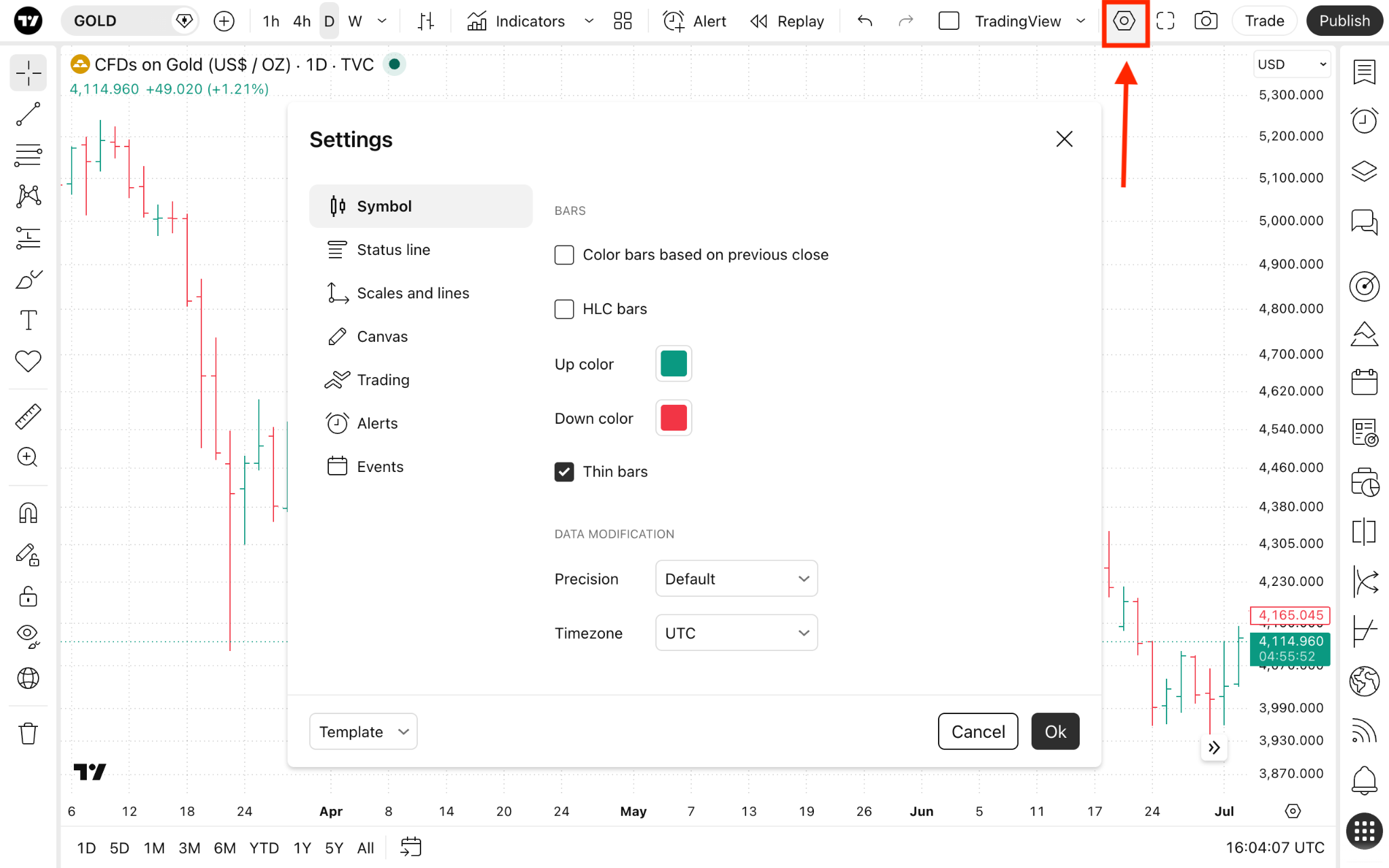
Task: Expand the TradingView layout name chevron
Action: pyautogui.click(x=1081, y=21)
